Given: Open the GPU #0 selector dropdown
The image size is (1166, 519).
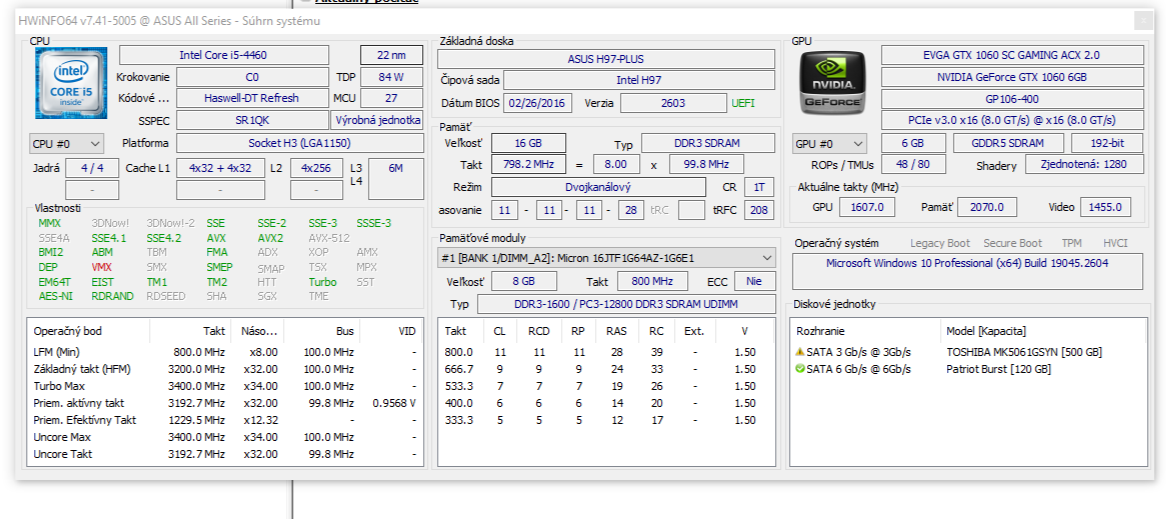Looking at the screenshot, I should tap(829, 144).
